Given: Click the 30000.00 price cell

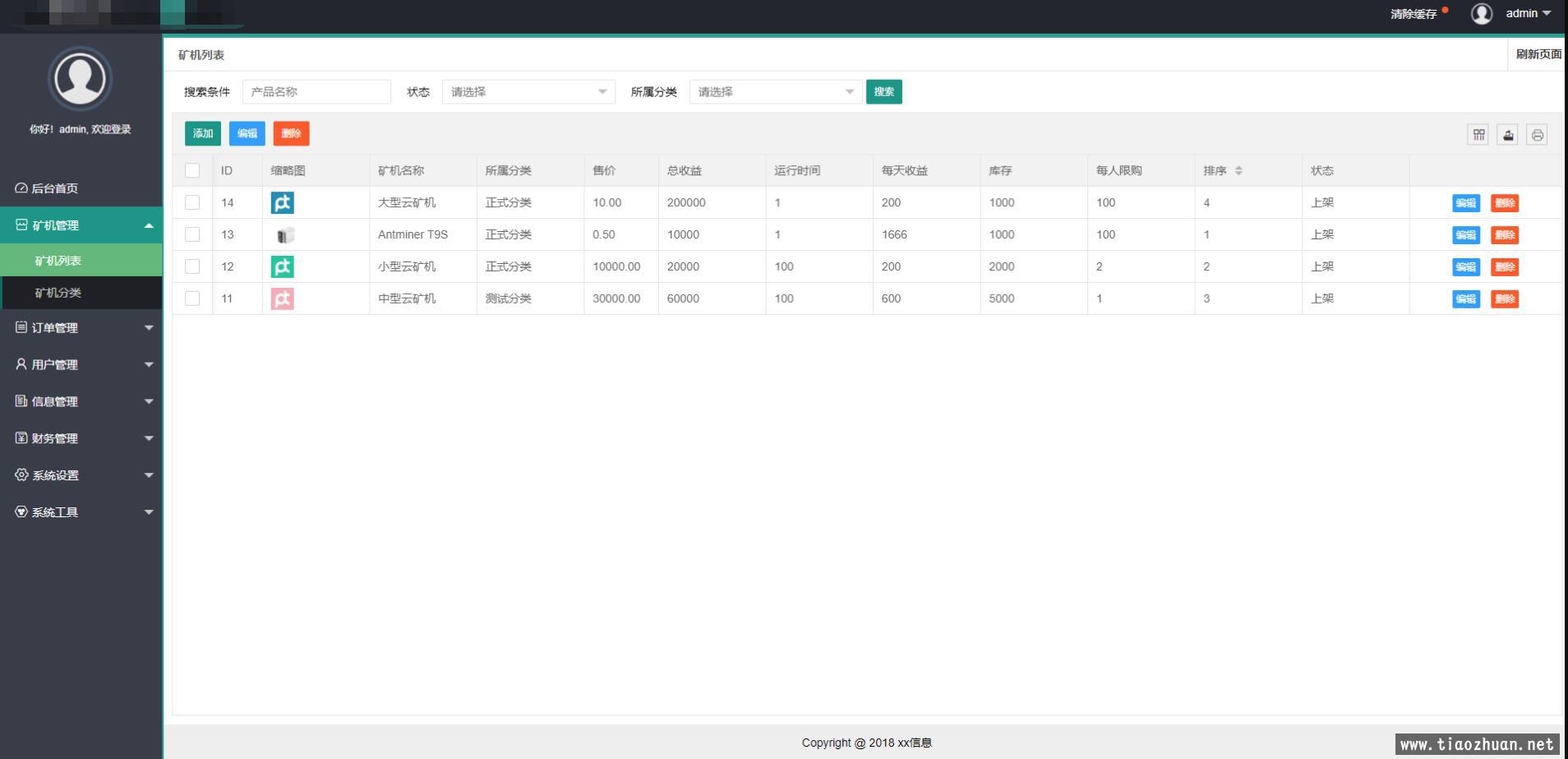Looking at the screenshot, I should point(621,299).
